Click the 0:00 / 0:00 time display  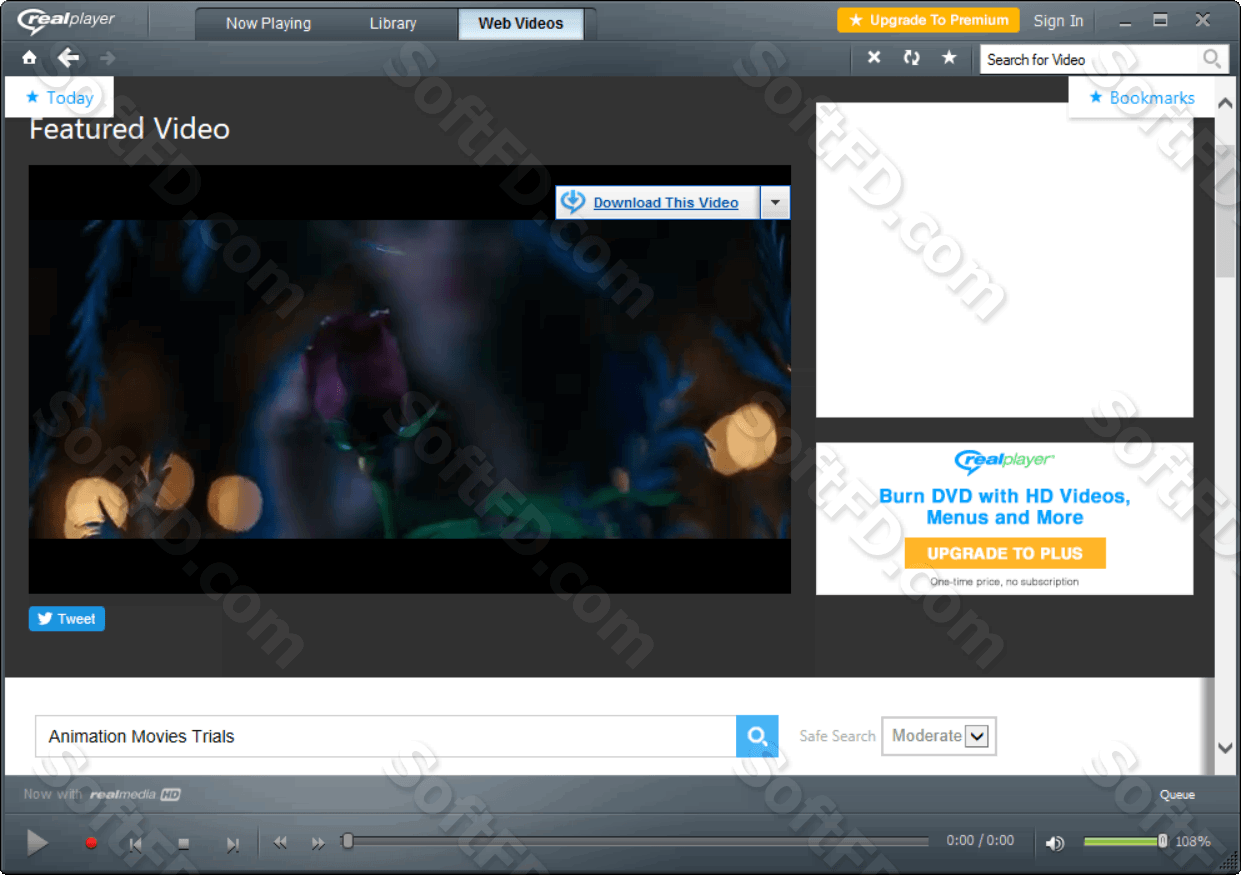980,841
